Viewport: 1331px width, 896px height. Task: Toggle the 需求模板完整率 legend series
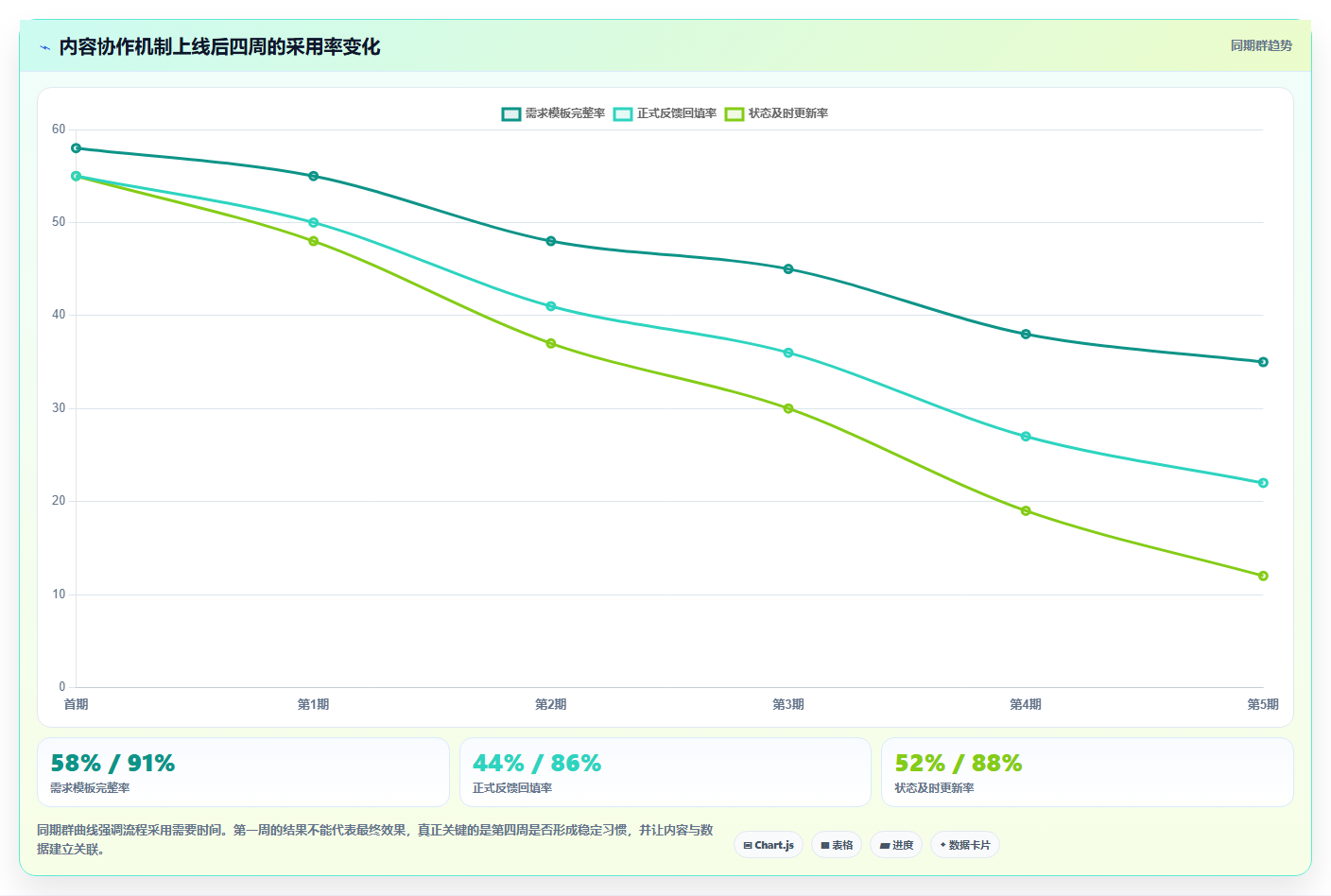click(553, 113)
